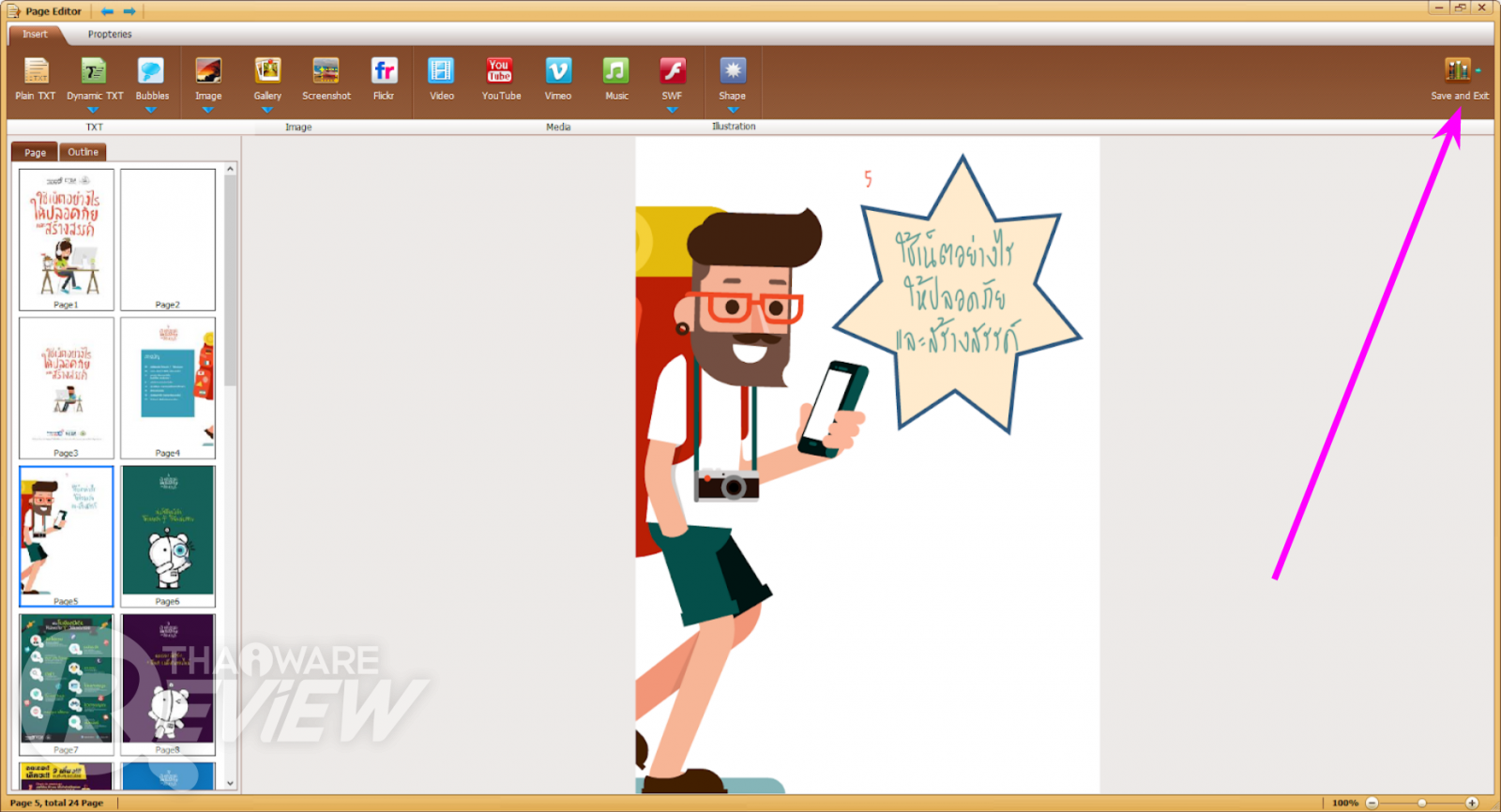Zoom out with the minus button

tap(1372, 803)
